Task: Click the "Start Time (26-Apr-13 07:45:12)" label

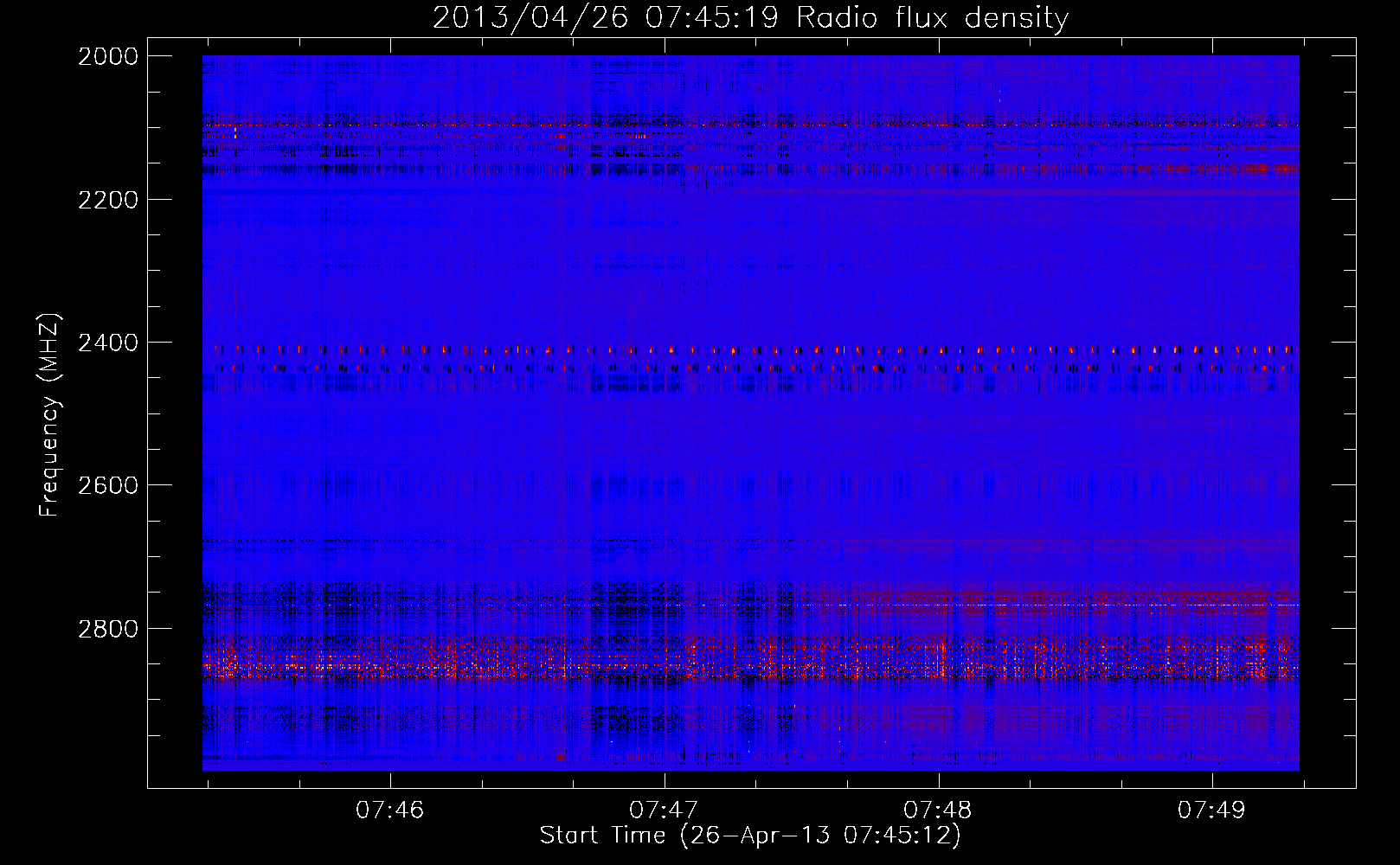Action: [x=750, y=836]
